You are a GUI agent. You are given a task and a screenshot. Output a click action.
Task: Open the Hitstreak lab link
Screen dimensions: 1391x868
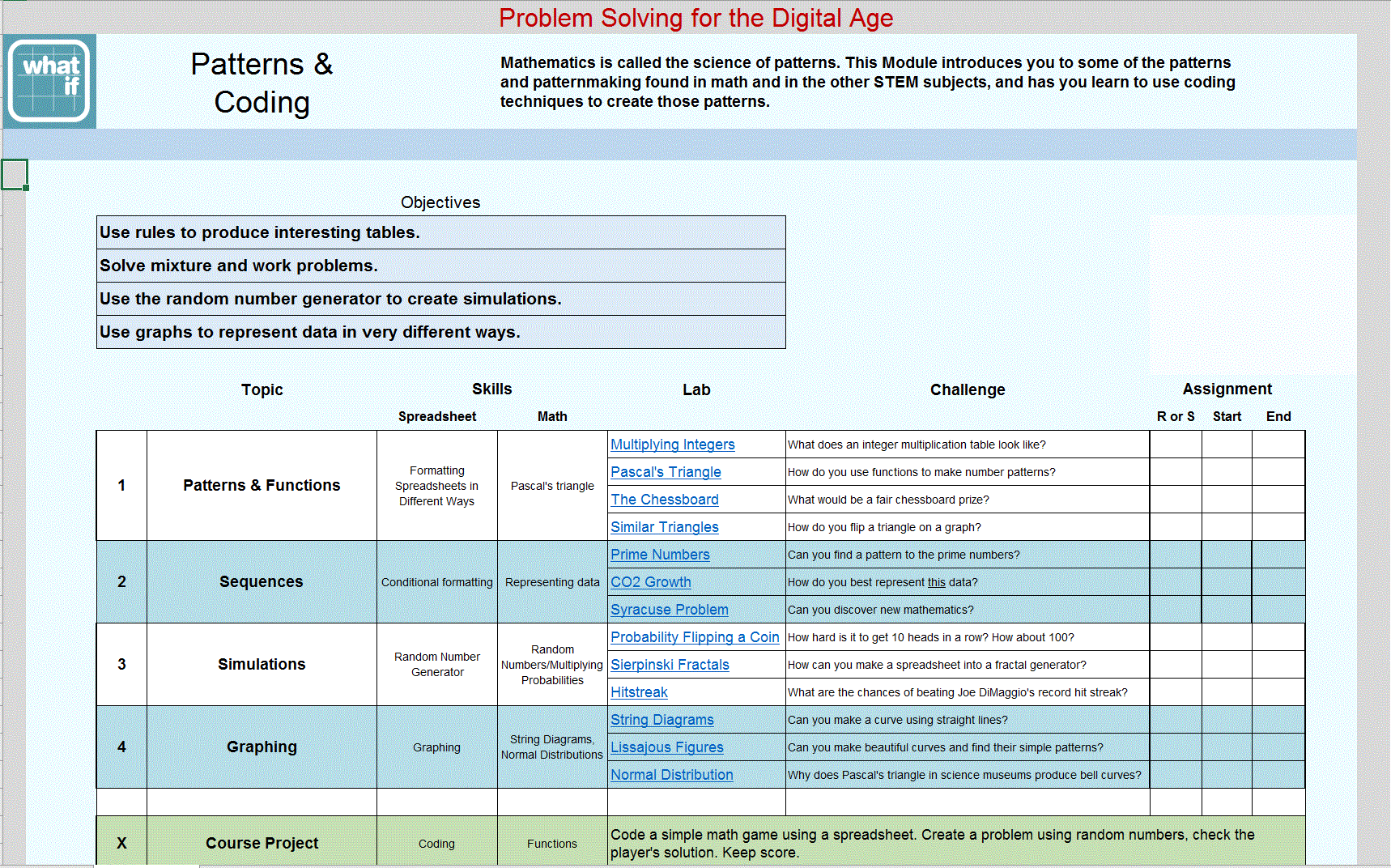(x=639, y=692)
